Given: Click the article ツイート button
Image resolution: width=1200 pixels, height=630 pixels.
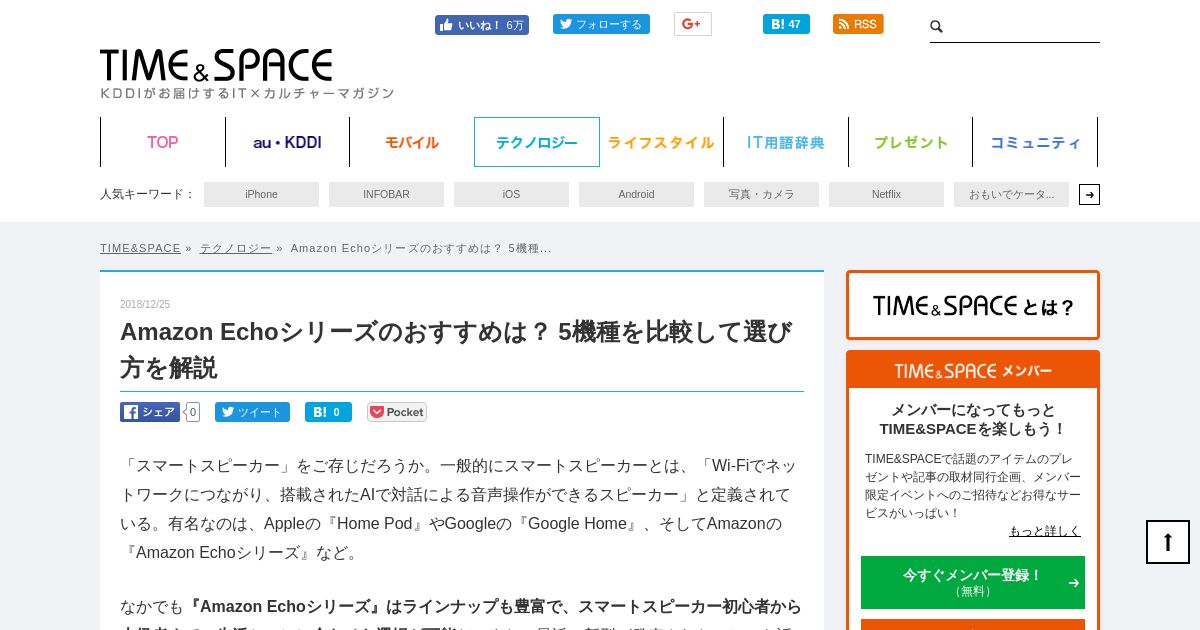Looking at the screenshot, I should click(252, 412).
